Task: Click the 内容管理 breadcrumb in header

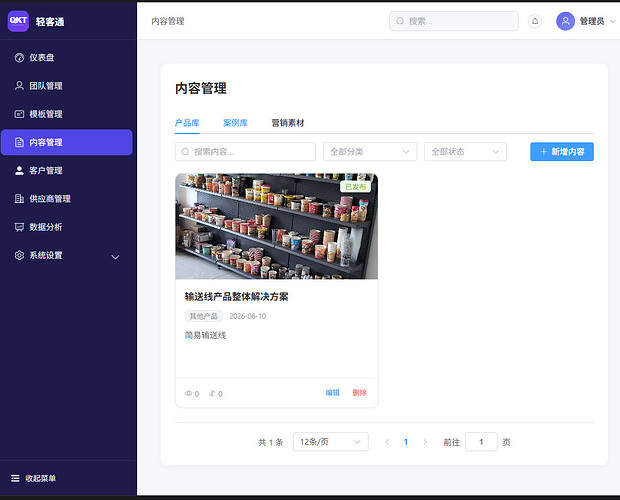Action: (x=168, y=21)
